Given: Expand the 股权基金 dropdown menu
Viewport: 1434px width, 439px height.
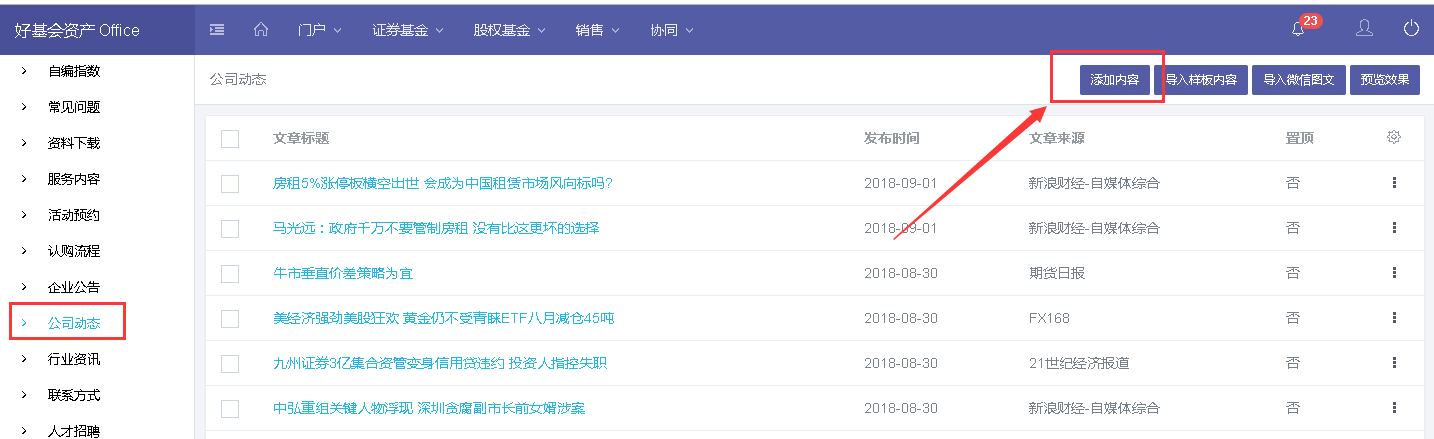Looking at the screenshot, I should 509,30.
